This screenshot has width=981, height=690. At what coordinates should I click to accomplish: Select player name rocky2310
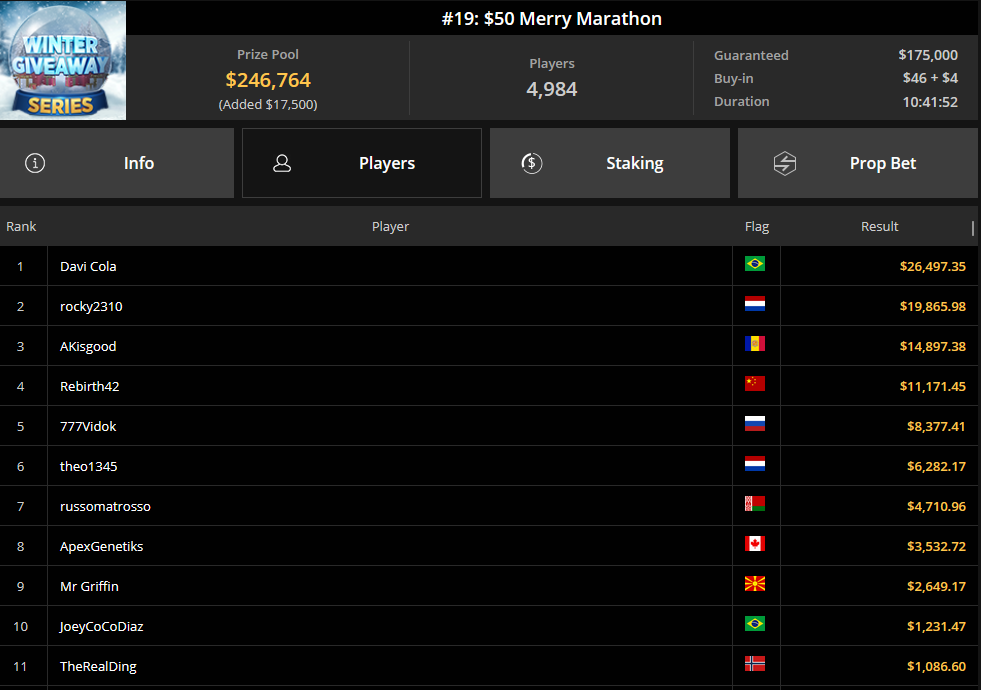coord(91,307)
